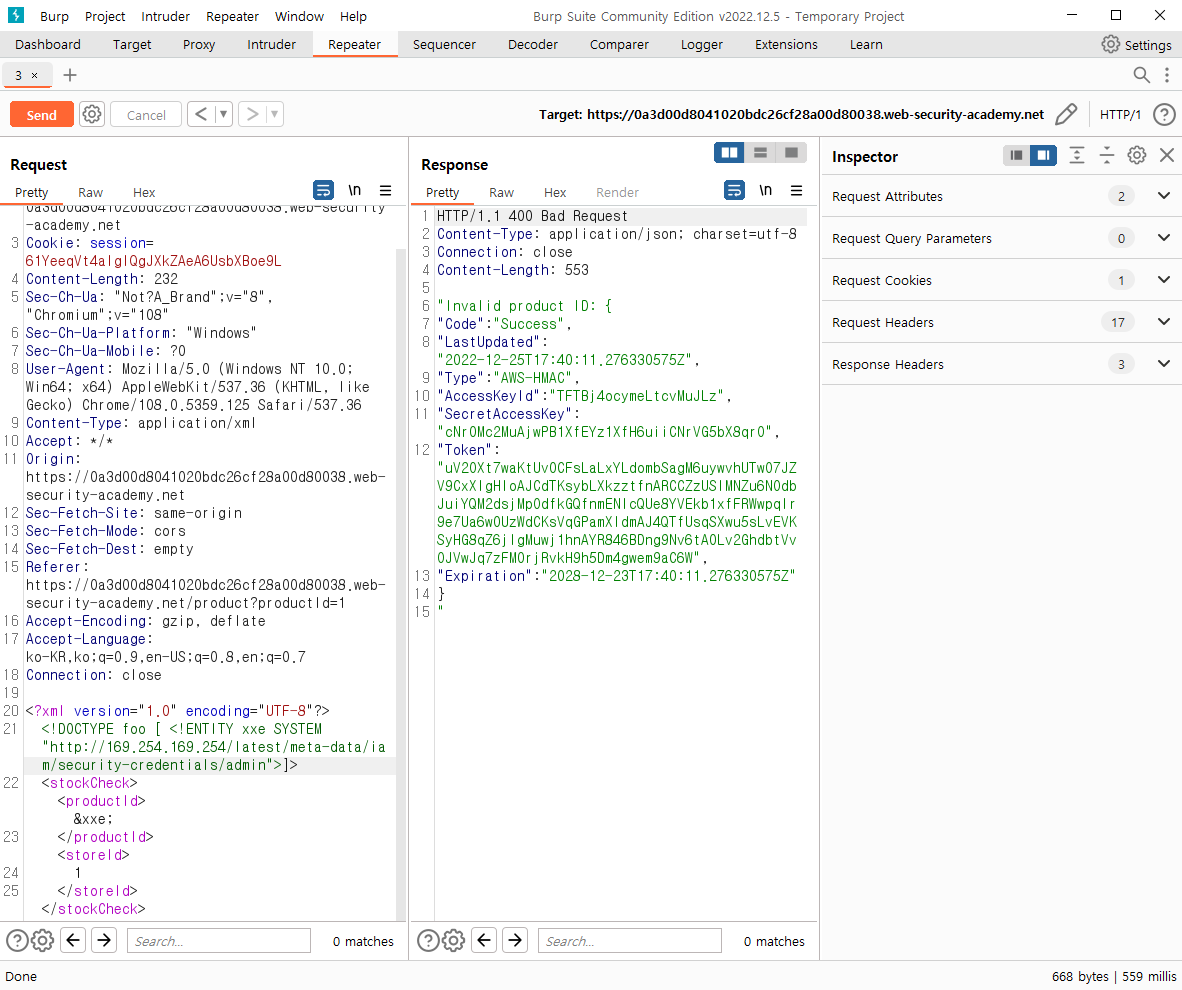Go back to previous request in history
Screen dimensions: 1182x990
click(x=201, y=115)
